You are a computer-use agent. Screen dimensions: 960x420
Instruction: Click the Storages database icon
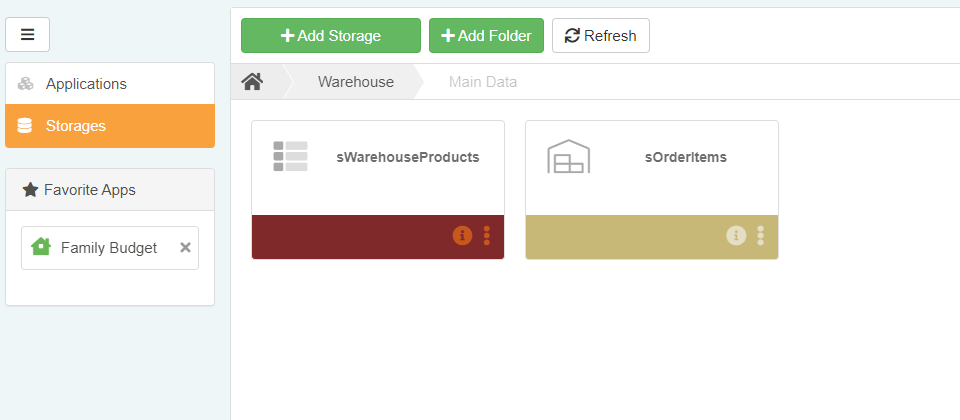(x=25, y=126)
